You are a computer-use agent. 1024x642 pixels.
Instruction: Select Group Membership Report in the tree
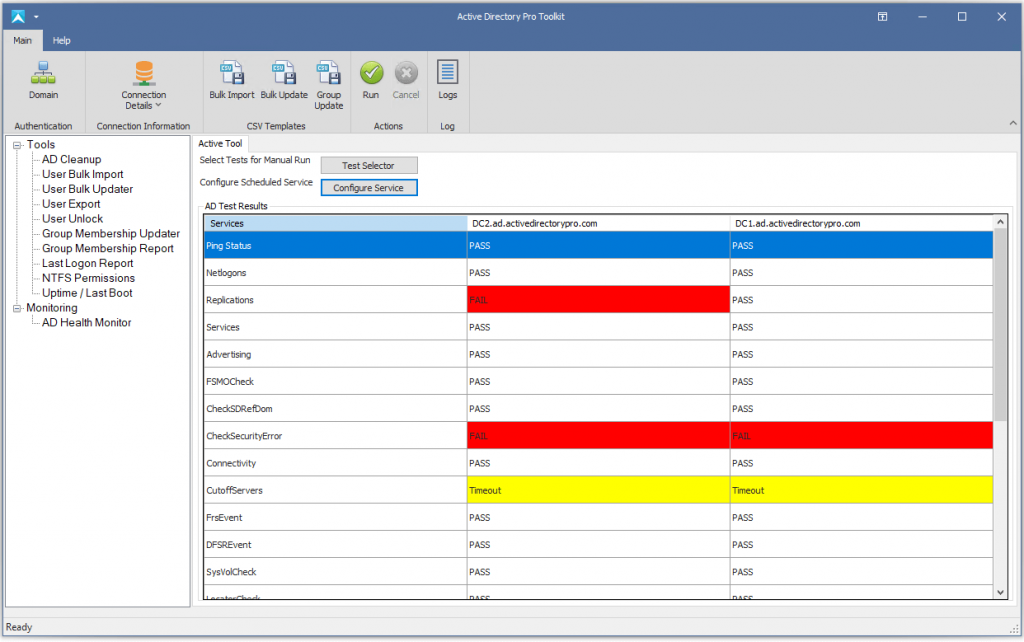108,249
